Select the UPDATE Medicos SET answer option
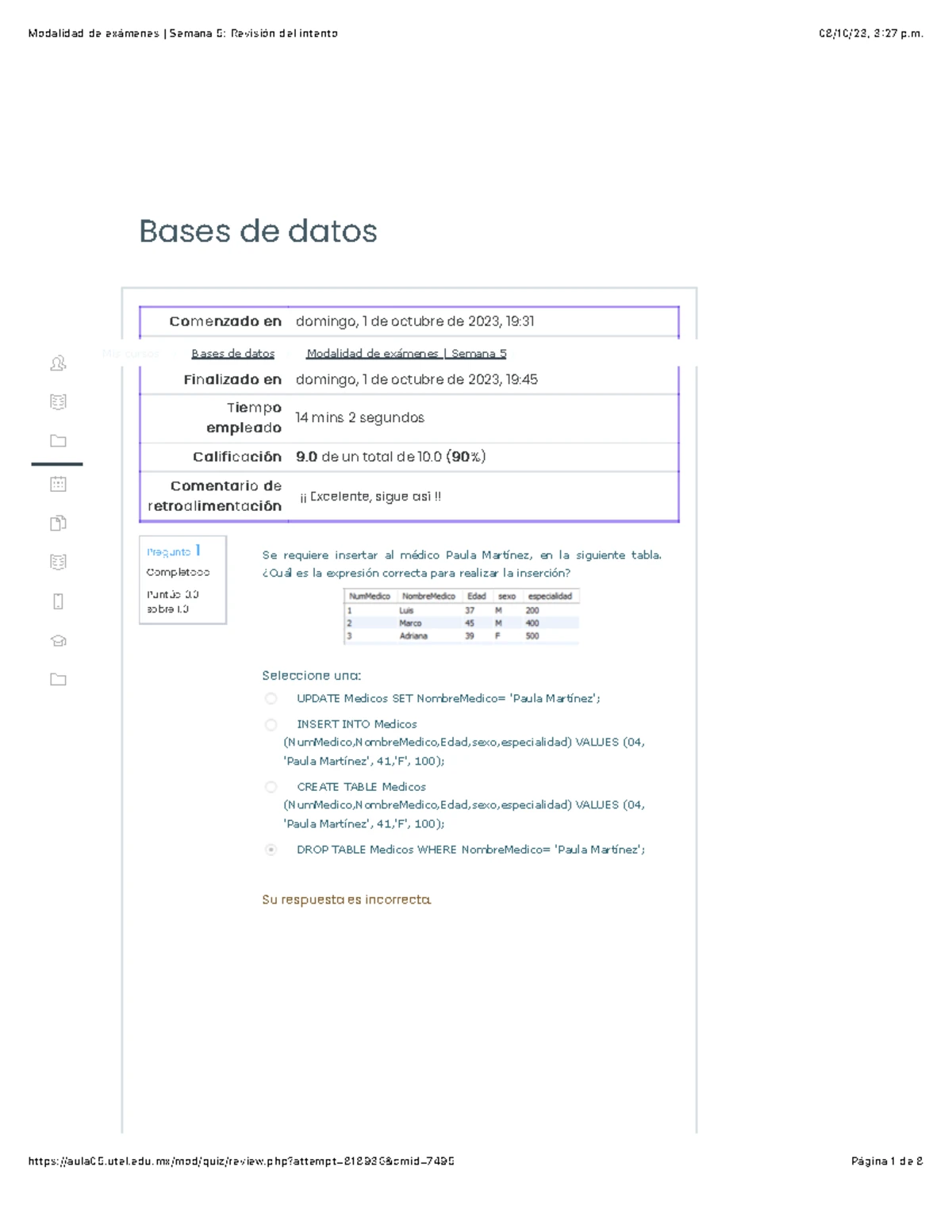Viewport: 952px width, 1232px height. point(271,699)
